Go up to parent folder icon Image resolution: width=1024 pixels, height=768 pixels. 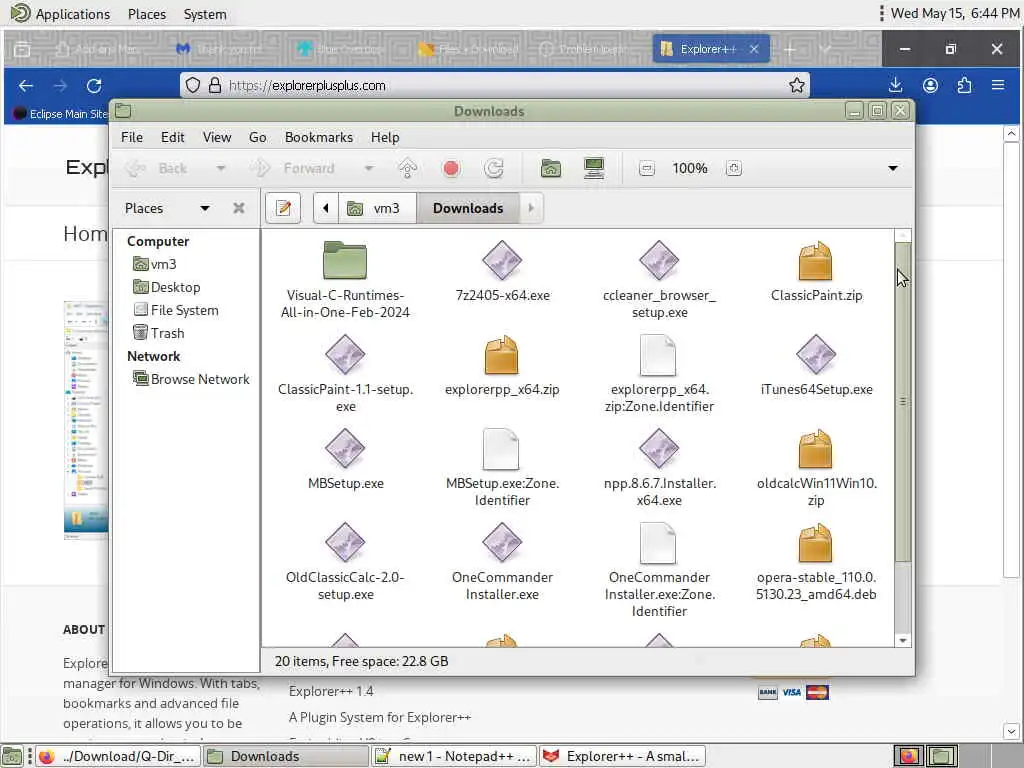(x=408, y=168)
